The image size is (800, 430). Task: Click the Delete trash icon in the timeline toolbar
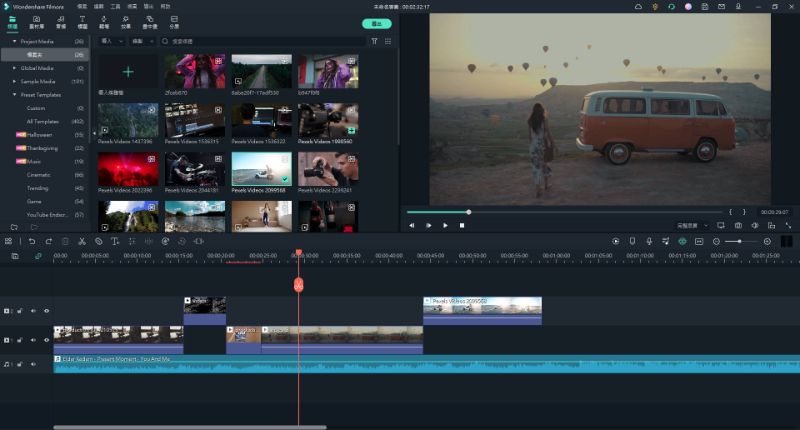pyautogui.click(x=65, y=241)
